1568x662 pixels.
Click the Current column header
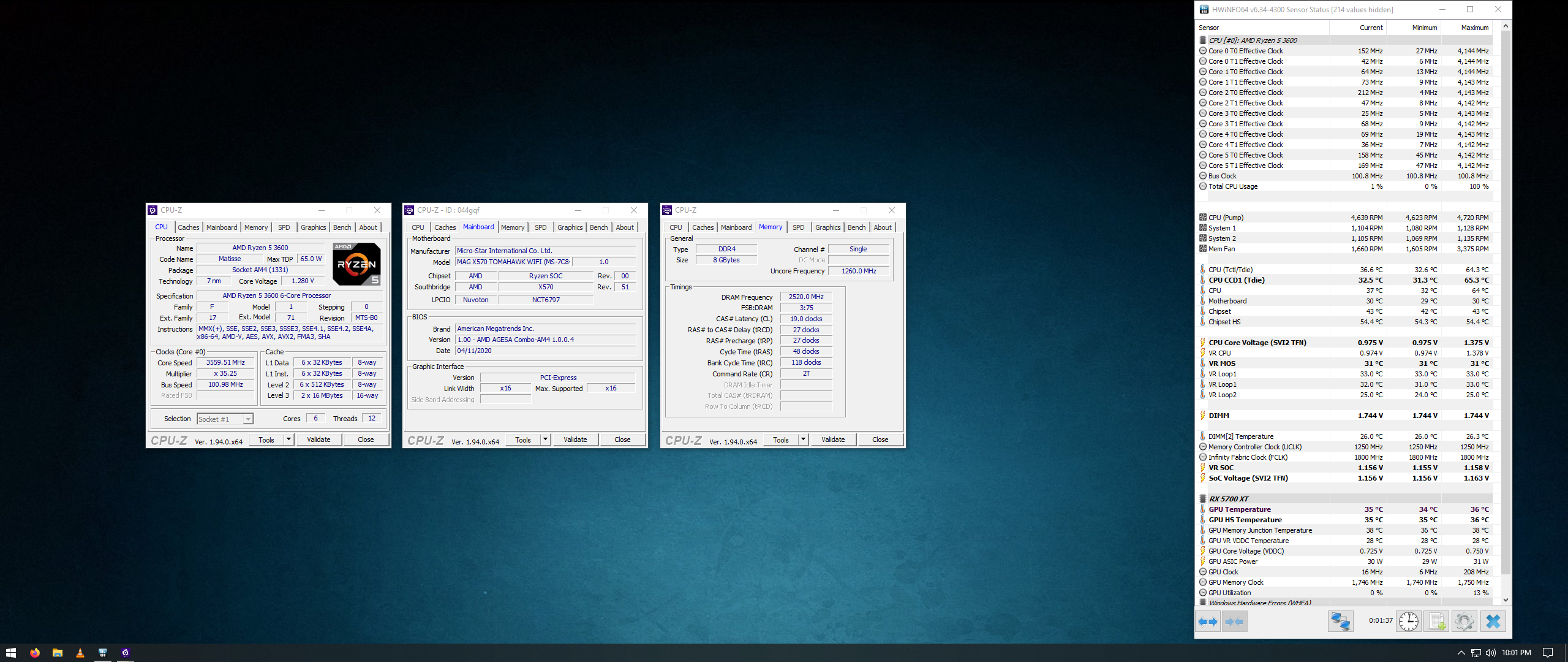pos(1357,28)
